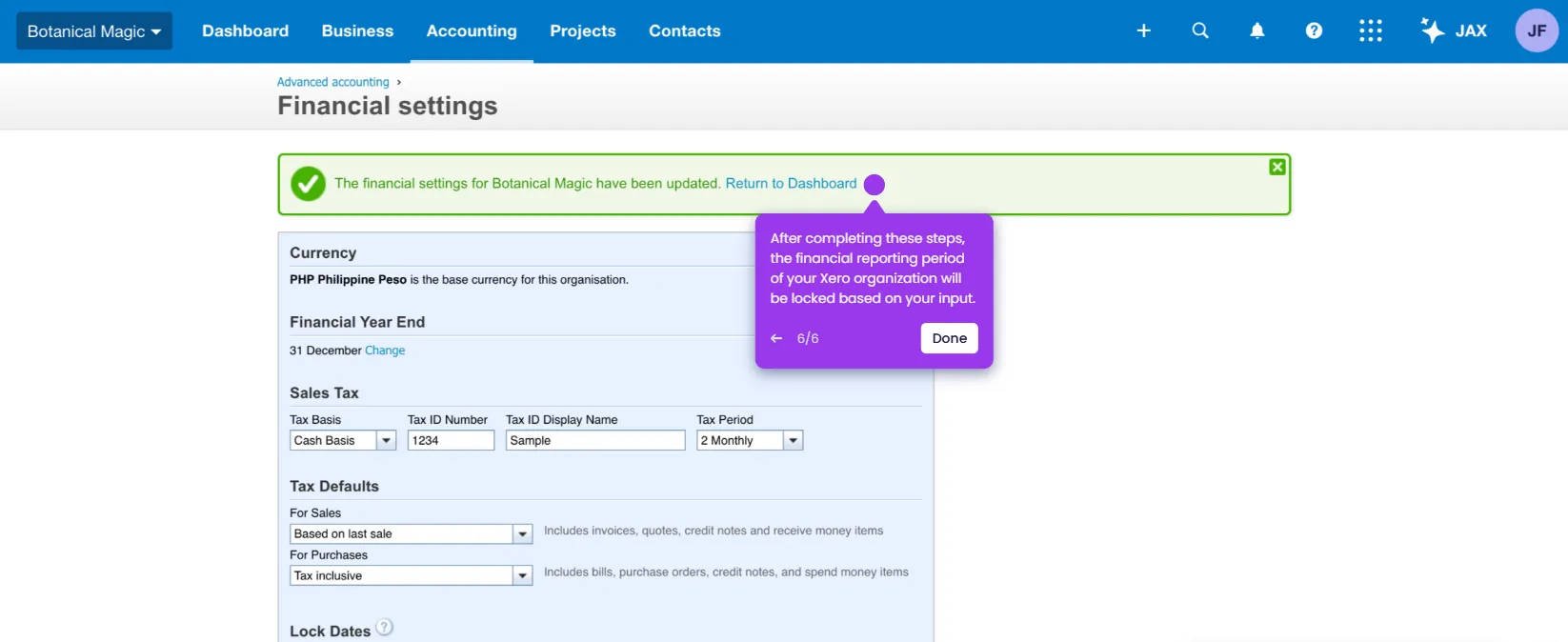Open Botanical Magic organisation menu

coord(94,31)
